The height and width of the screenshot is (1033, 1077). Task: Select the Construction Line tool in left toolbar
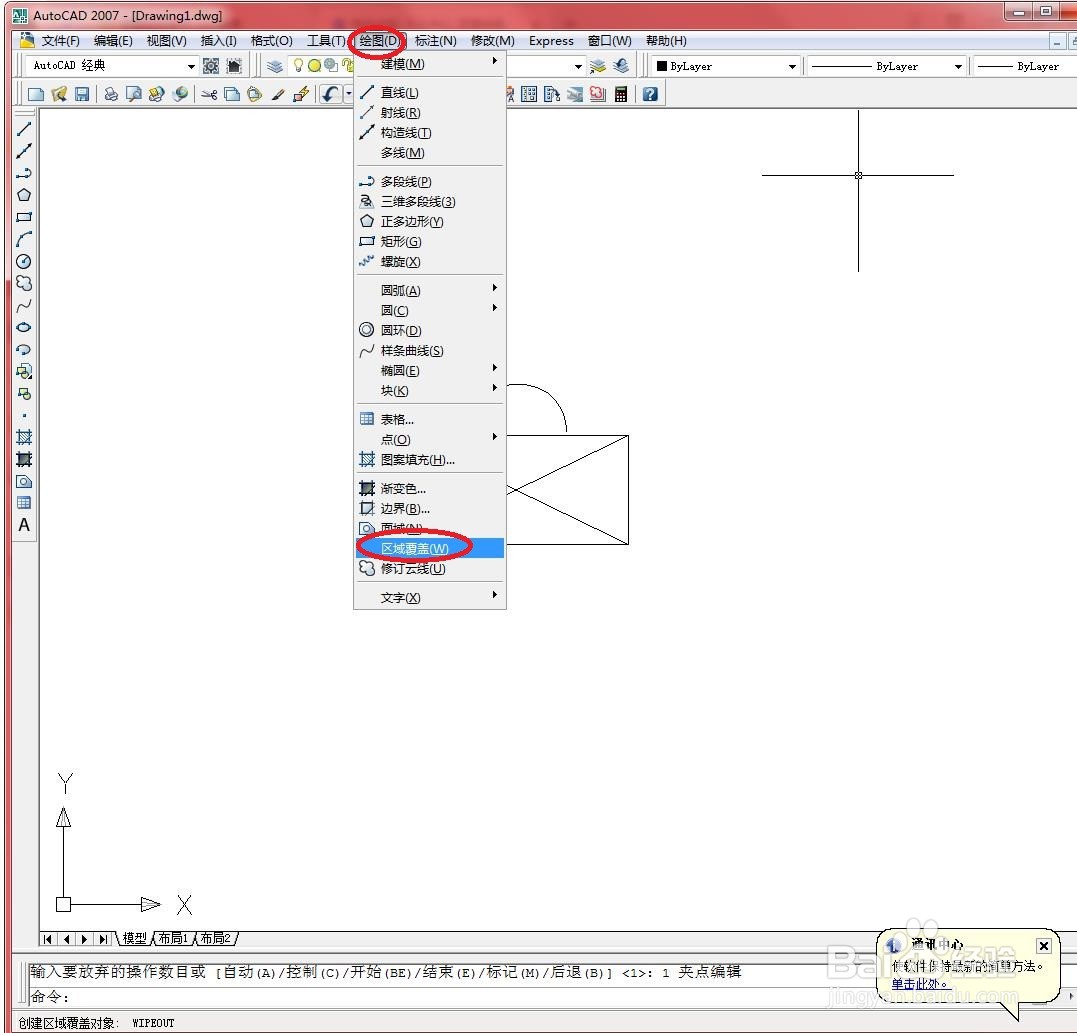click(x=24, y=151)
